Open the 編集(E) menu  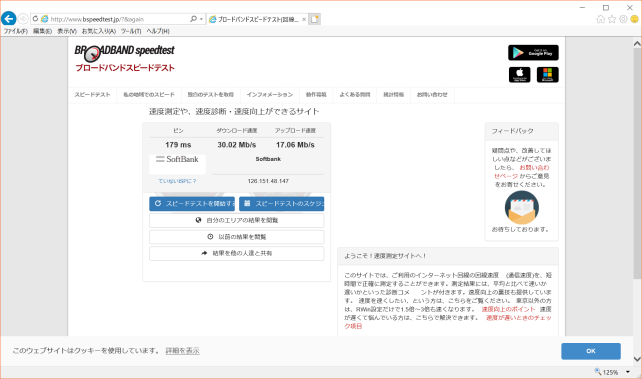[42, 31]
